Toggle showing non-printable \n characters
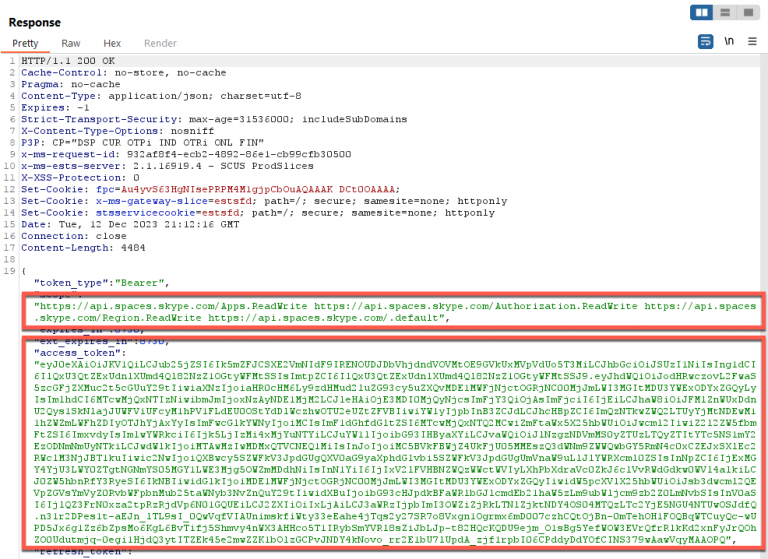Screen dimensions: 768x559 (x=730, y=41)
